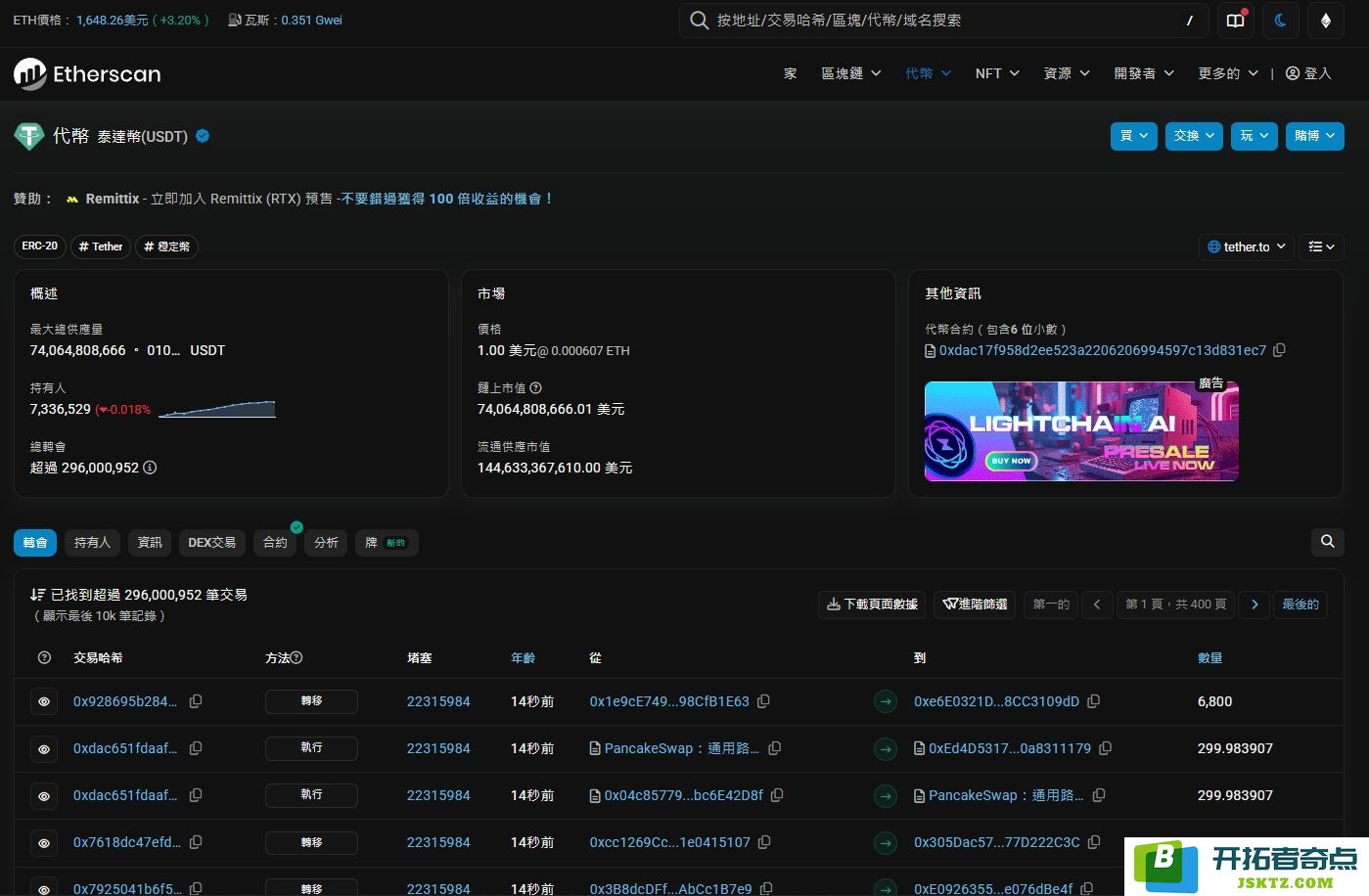Click the 家 home link
Screen dimensions: 1369x896
coord(791,73)
